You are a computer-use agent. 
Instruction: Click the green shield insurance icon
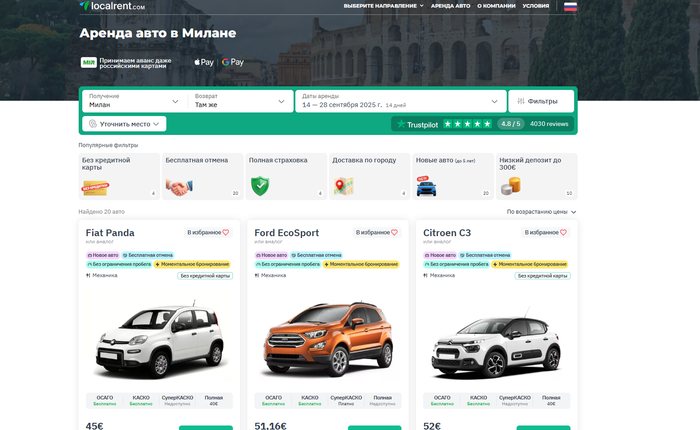pos(260,186)
